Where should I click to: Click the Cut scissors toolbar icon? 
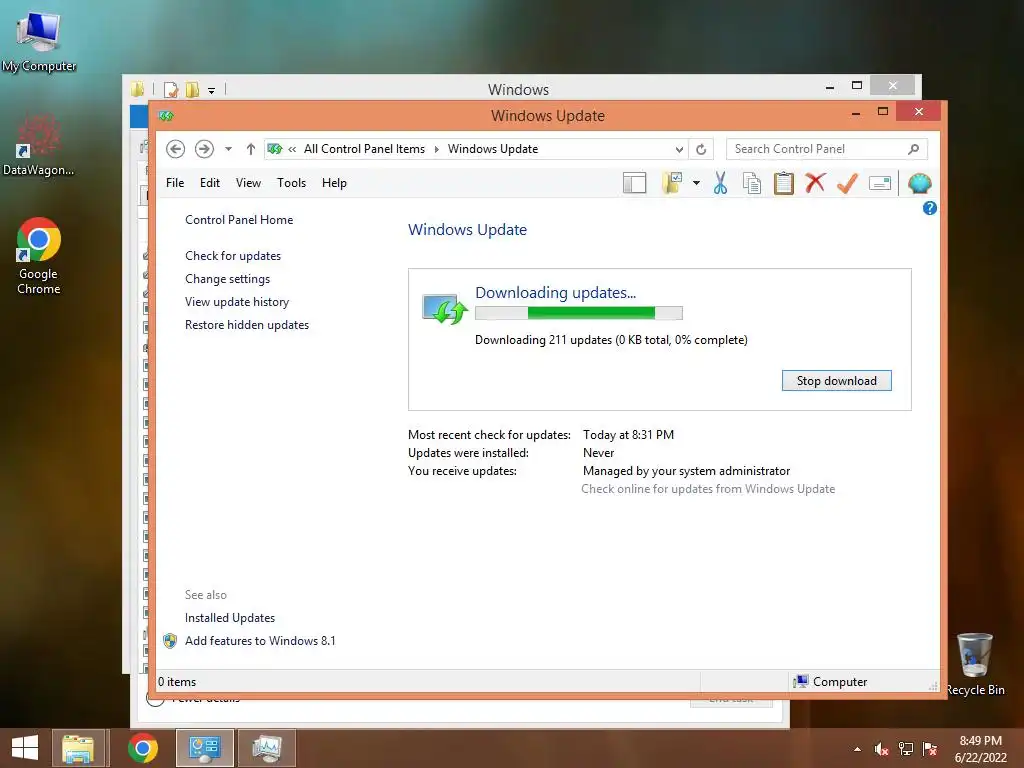coord(720,183)
